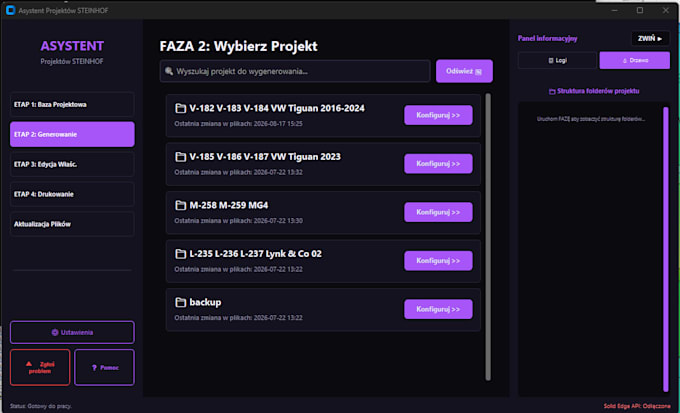The width and height of the screenshot is (680, 413).
Task: Click the folder icon beside V-185 Tiguan 2023
Action: [180, 157]
